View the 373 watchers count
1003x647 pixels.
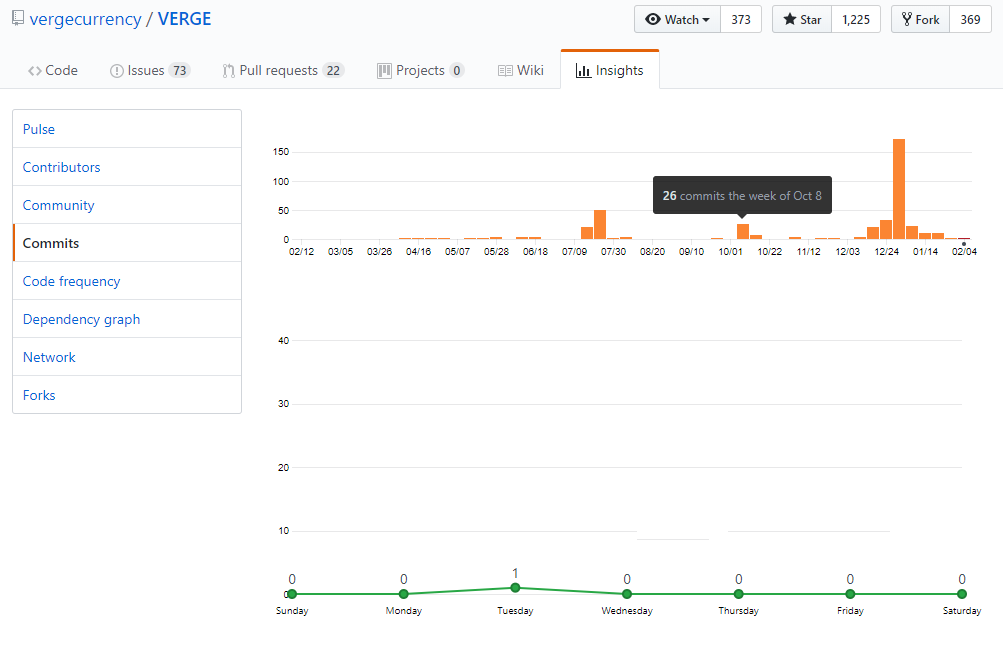[741, 19]
